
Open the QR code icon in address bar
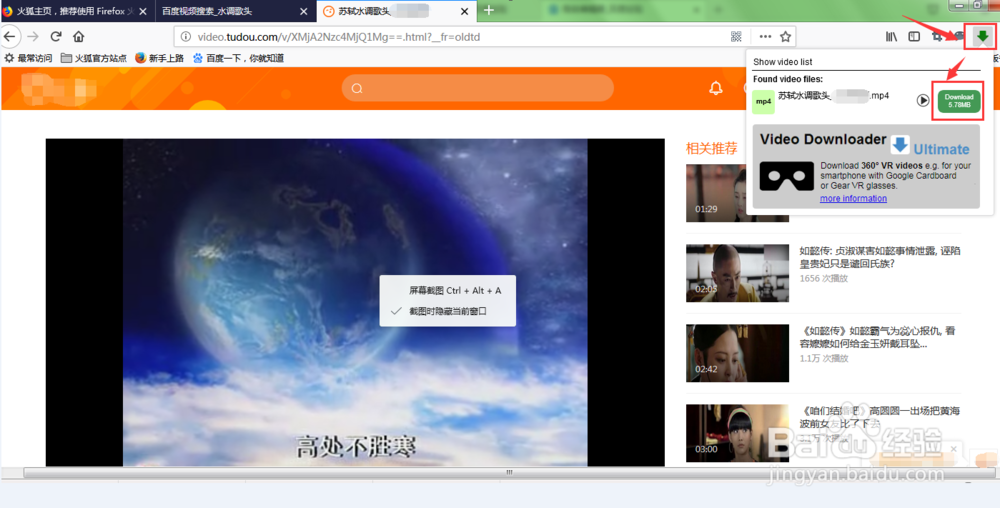(736, 37)
